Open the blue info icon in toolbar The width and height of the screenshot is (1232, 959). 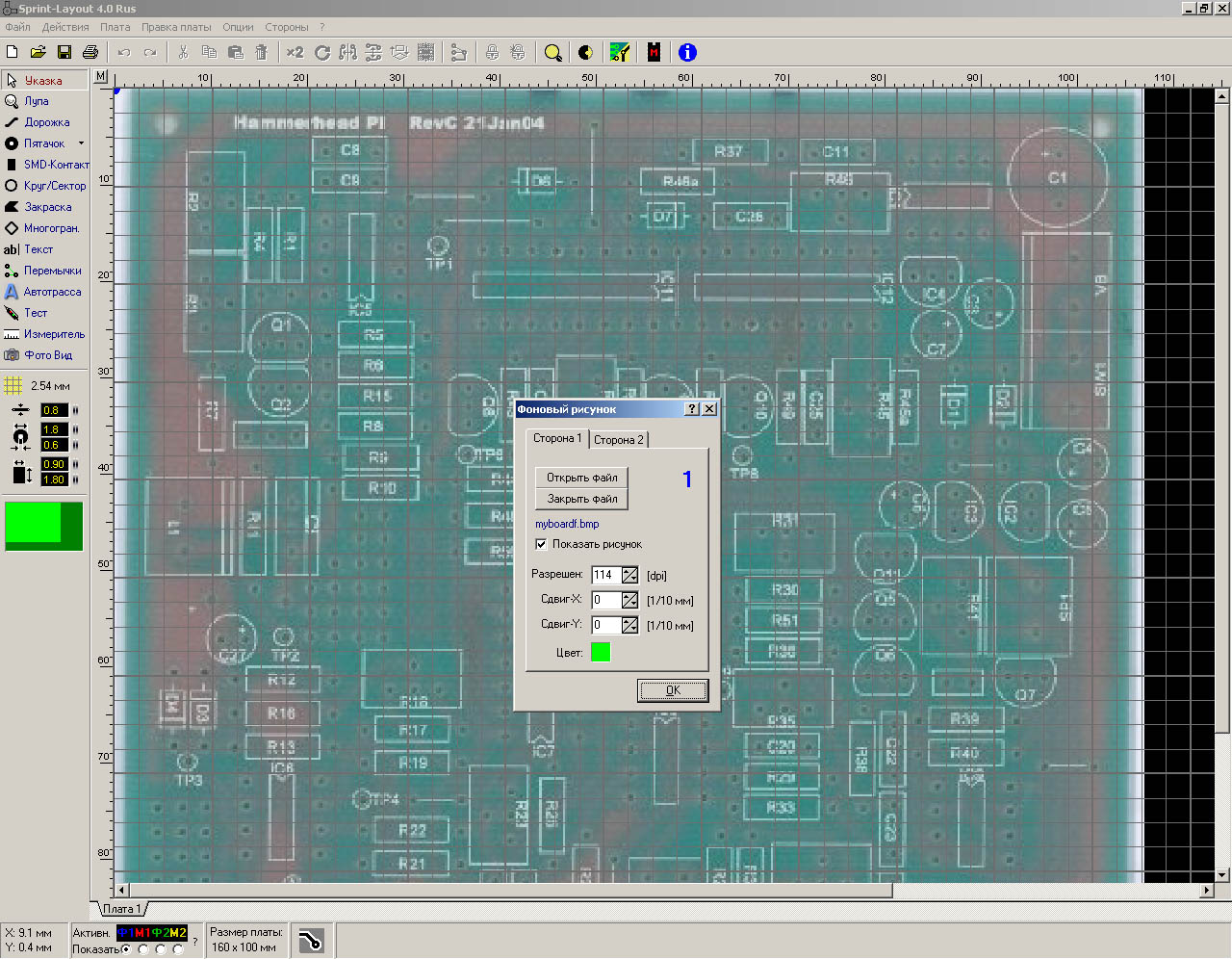[687, 52]
